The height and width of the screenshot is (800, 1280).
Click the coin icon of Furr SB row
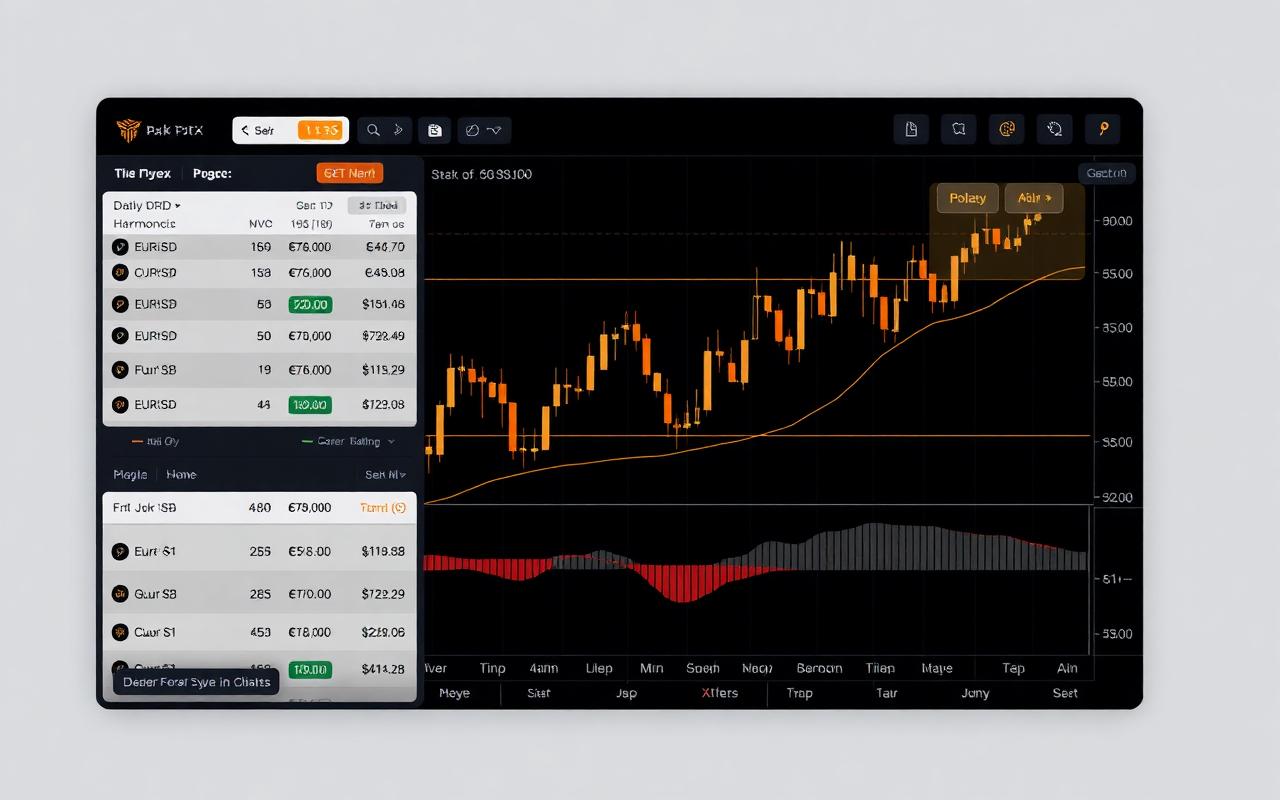[119, 370]
